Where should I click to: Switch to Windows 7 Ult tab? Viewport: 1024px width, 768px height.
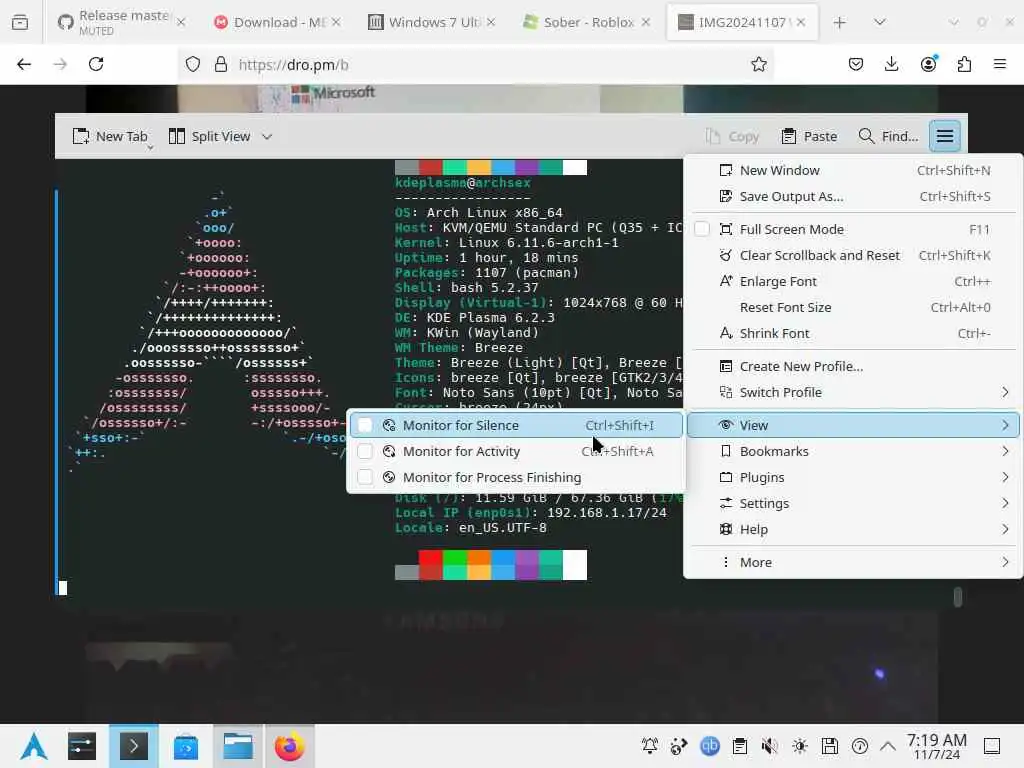[432, 22]
